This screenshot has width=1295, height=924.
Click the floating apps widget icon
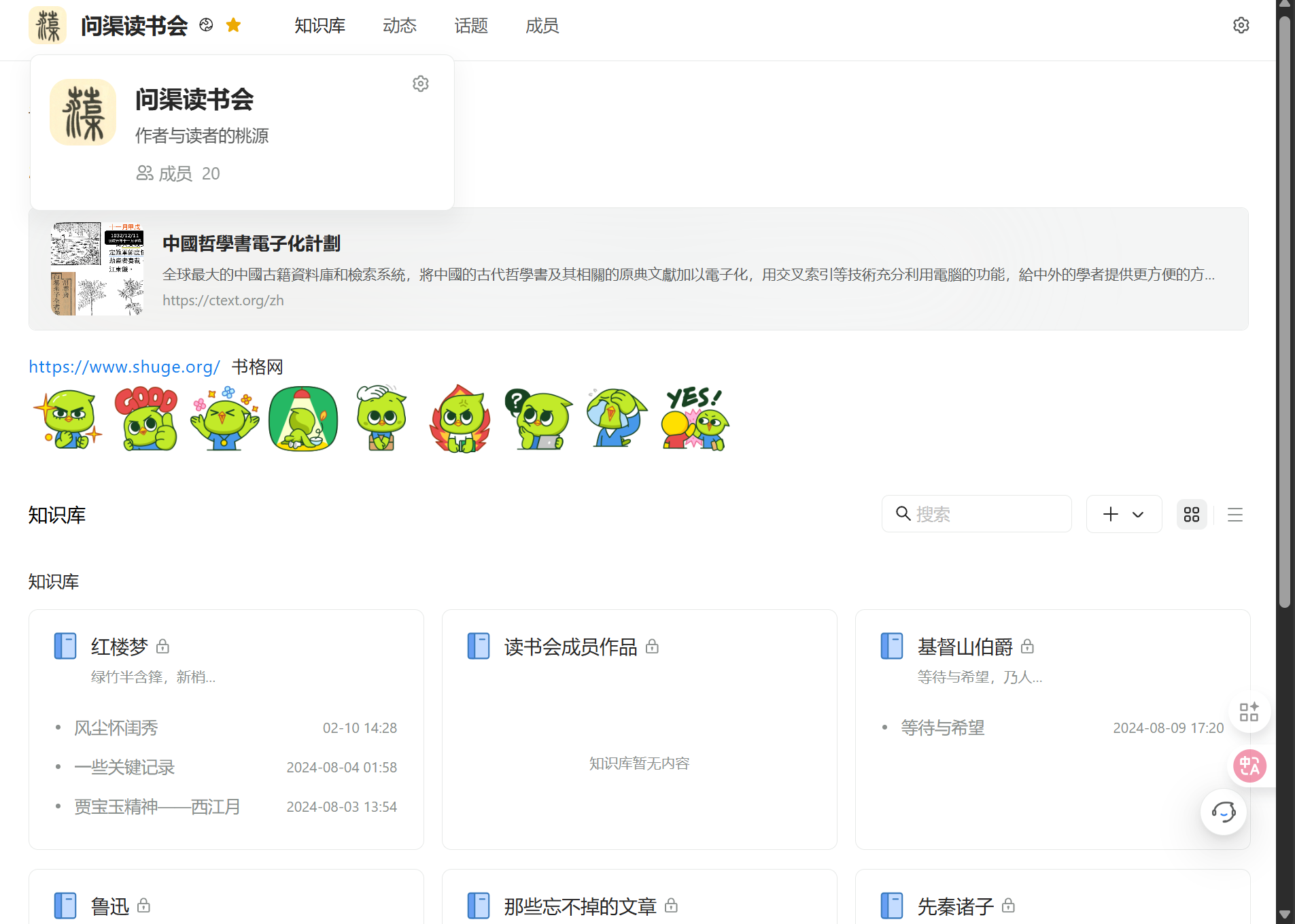pos(1249,712)
